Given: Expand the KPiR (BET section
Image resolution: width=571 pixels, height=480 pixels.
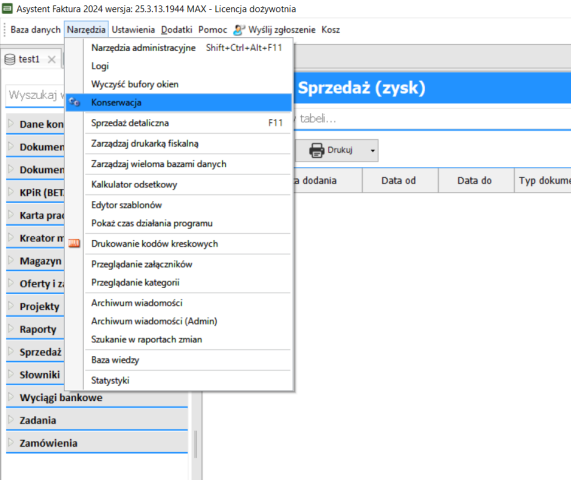Looking at the screenshot, I should pos(11,192).
